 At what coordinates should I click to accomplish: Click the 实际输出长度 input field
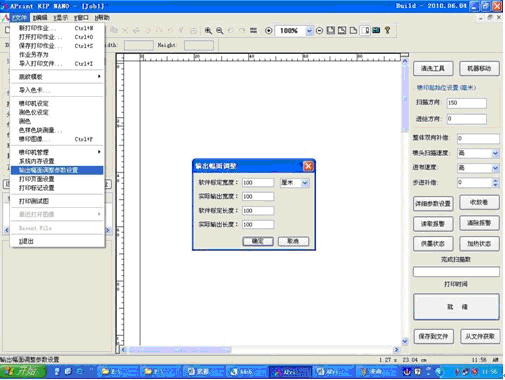(258, 225)
